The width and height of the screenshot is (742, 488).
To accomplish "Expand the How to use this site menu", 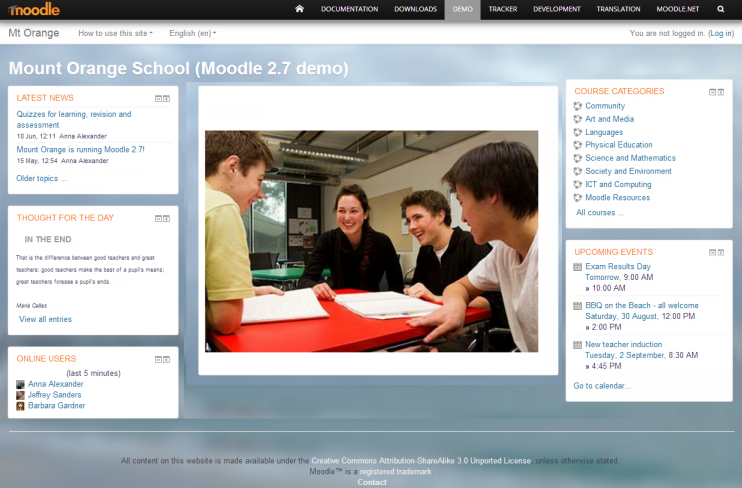I will pos(115,33).
